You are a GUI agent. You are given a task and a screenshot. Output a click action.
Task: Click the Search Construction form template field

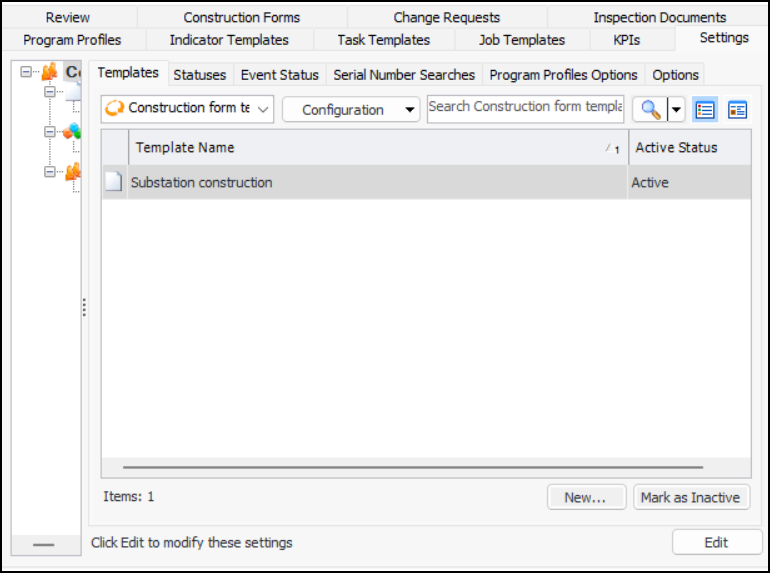[x=525, y=108]
